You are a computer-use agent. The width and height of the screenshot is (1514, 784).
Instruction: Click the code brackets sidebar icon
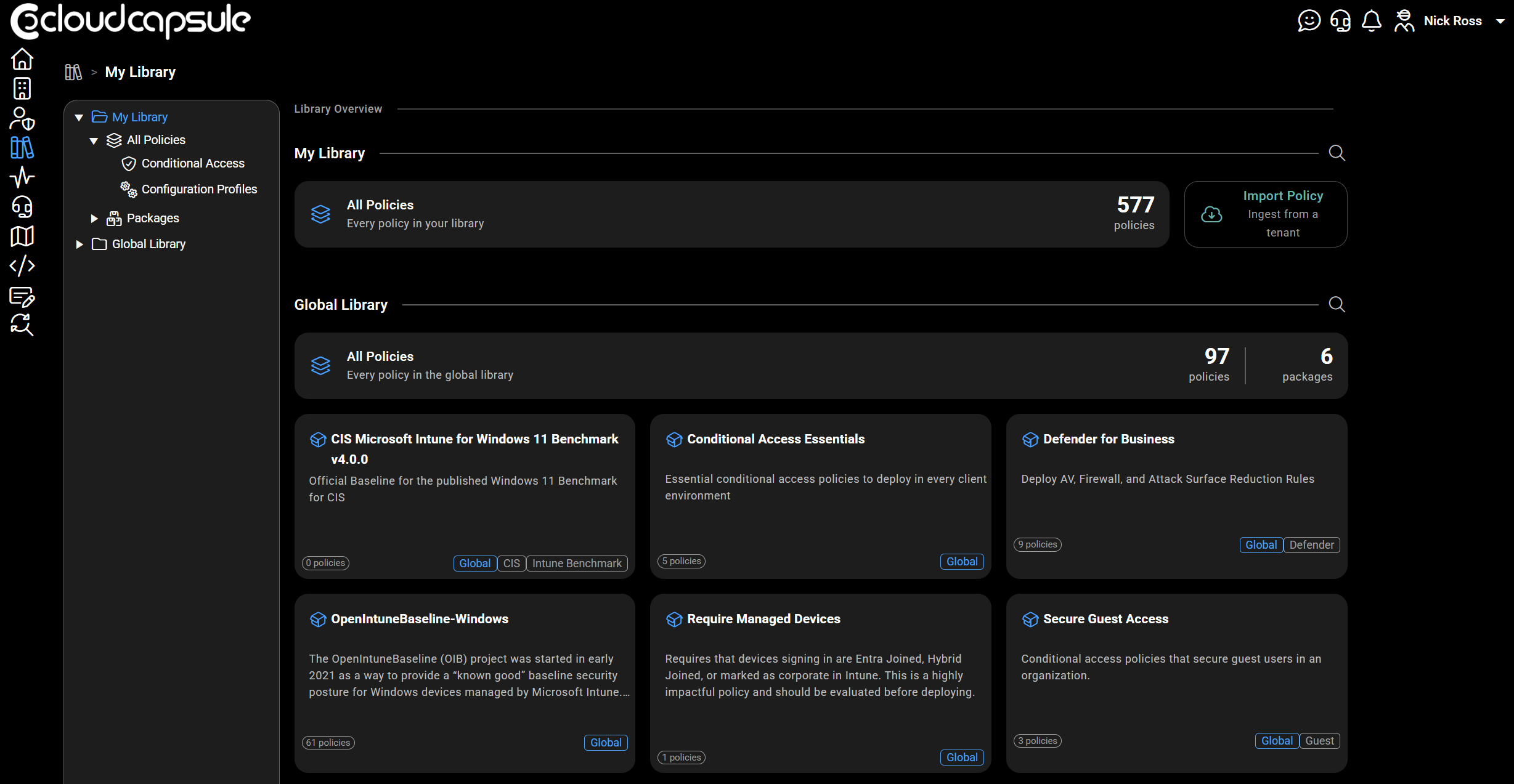[x=22, y=266]
